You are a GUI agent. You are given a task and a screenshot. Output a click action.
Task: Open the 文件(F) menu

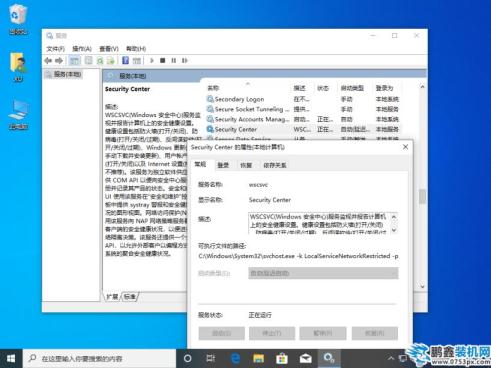point(55,49)
